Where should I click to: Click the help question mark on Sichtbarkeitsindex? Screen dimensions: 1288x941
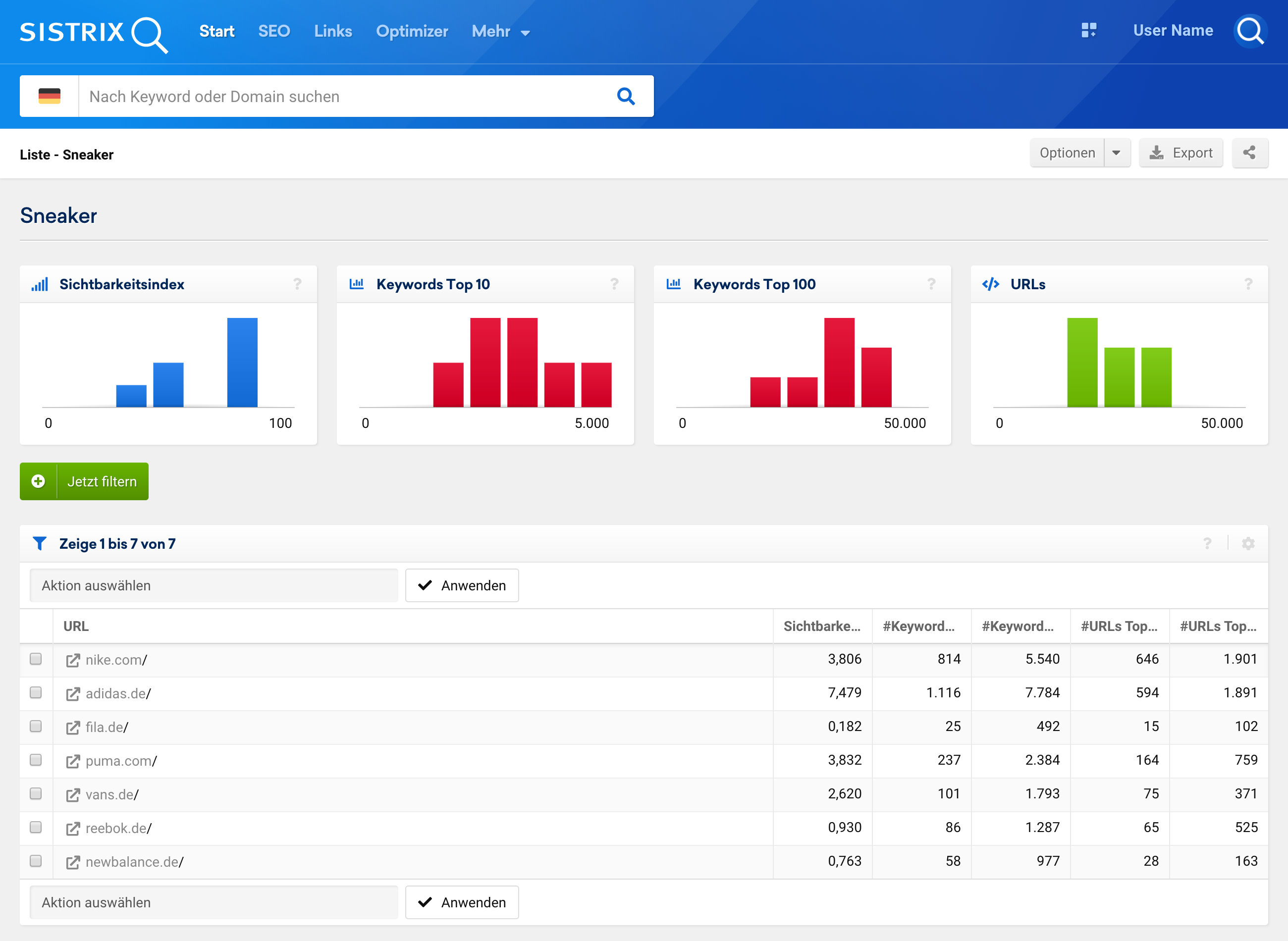coord(297,284)
